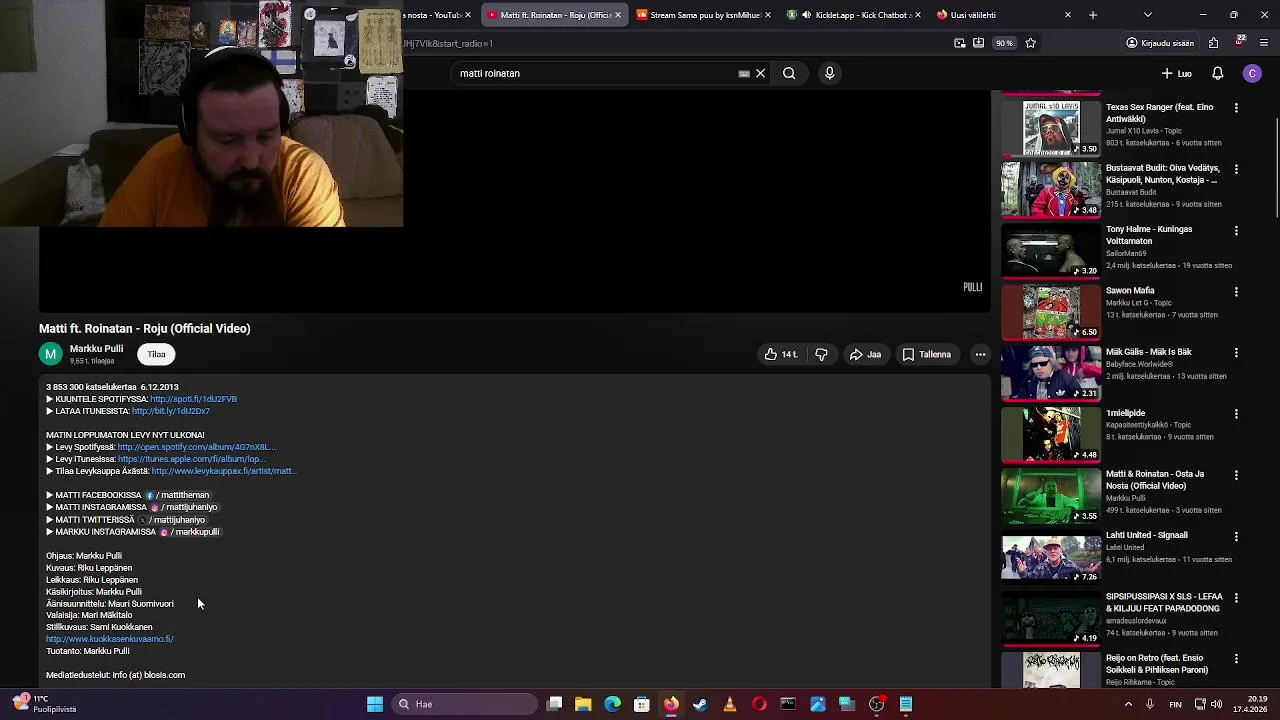Open Matti's Facebook mattitheman link

click(x=178, y=495)
